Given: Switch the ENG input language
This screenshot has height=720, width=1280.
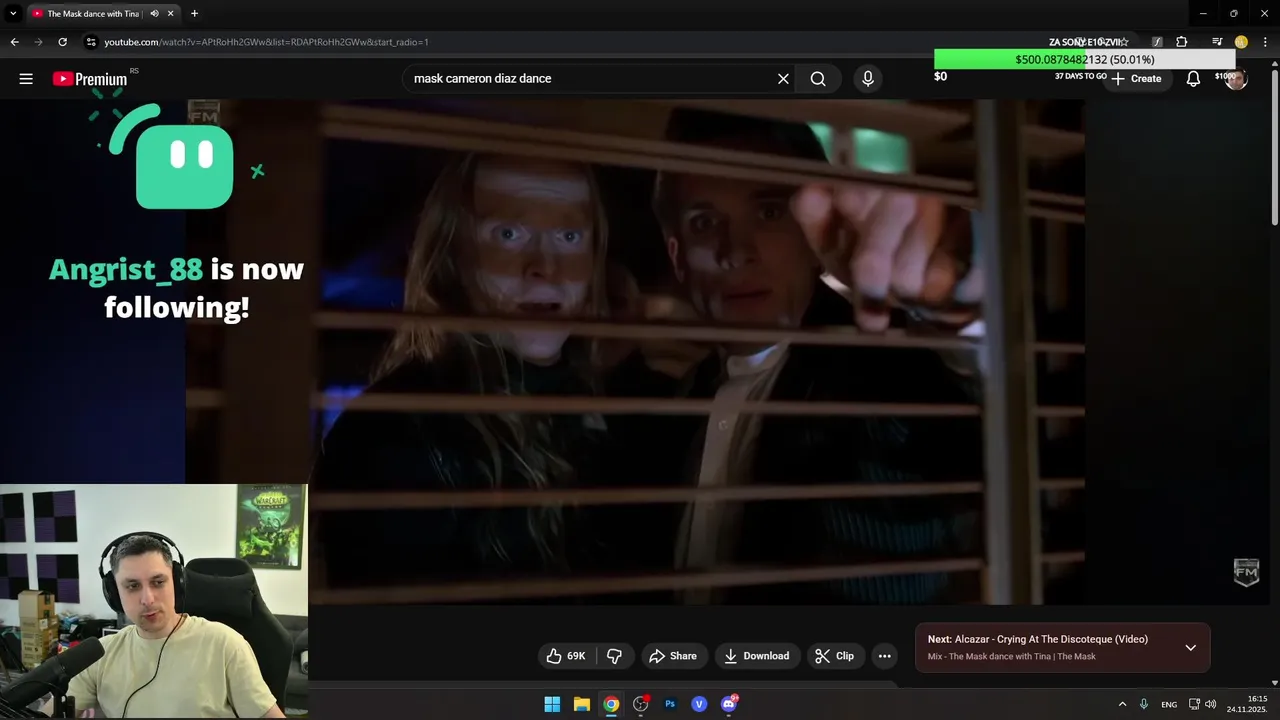Looking at the screenshot, I should [x=1169, y=705].
